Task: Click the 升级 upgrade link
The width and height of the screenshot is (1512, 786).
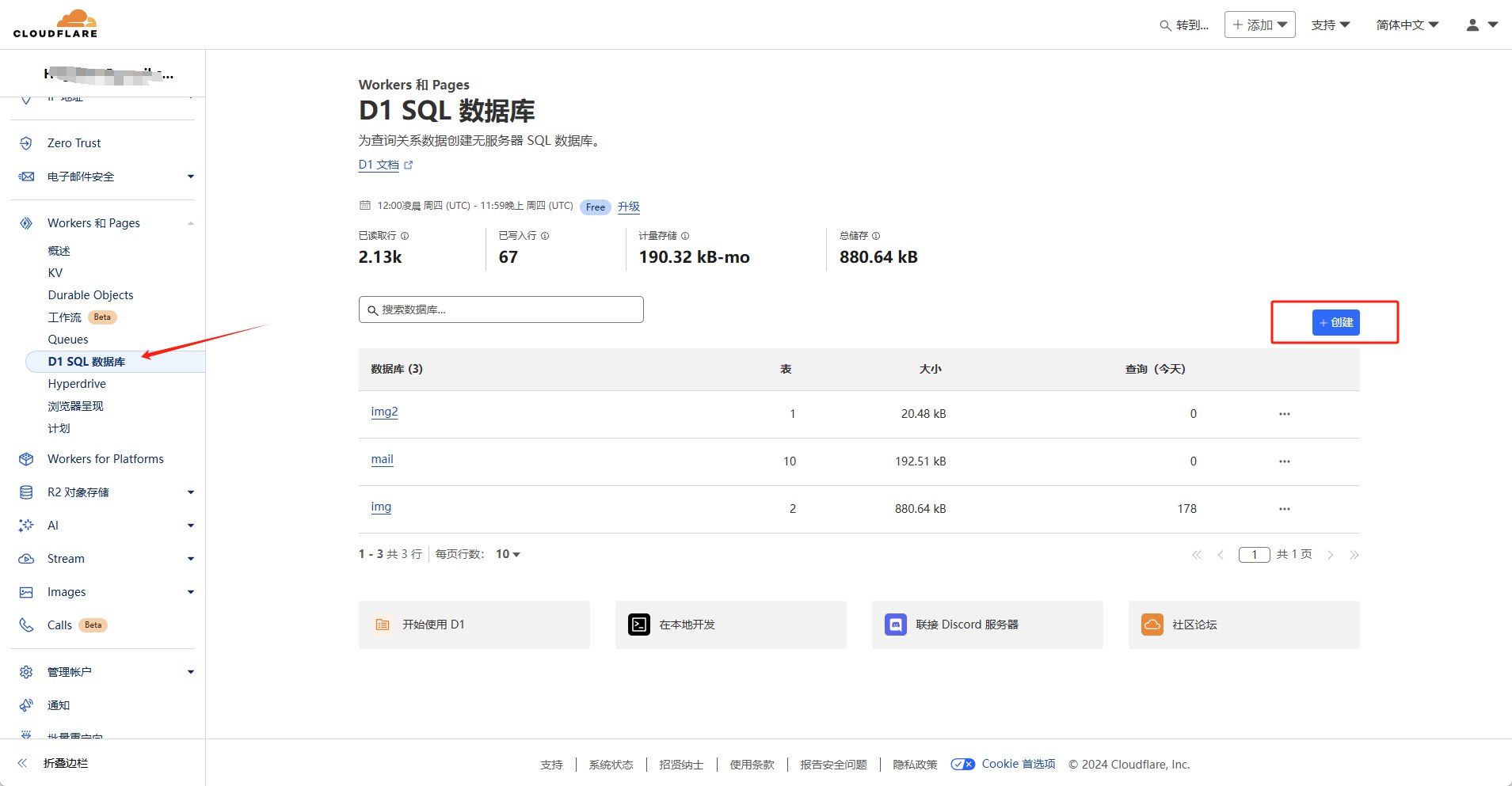Action: click(629, 207)
